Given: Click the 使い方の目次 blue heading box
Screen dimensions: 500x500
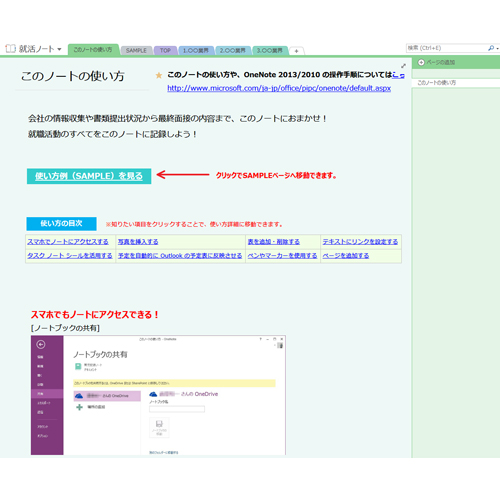Looking at the screenshot, I should 62,224.
